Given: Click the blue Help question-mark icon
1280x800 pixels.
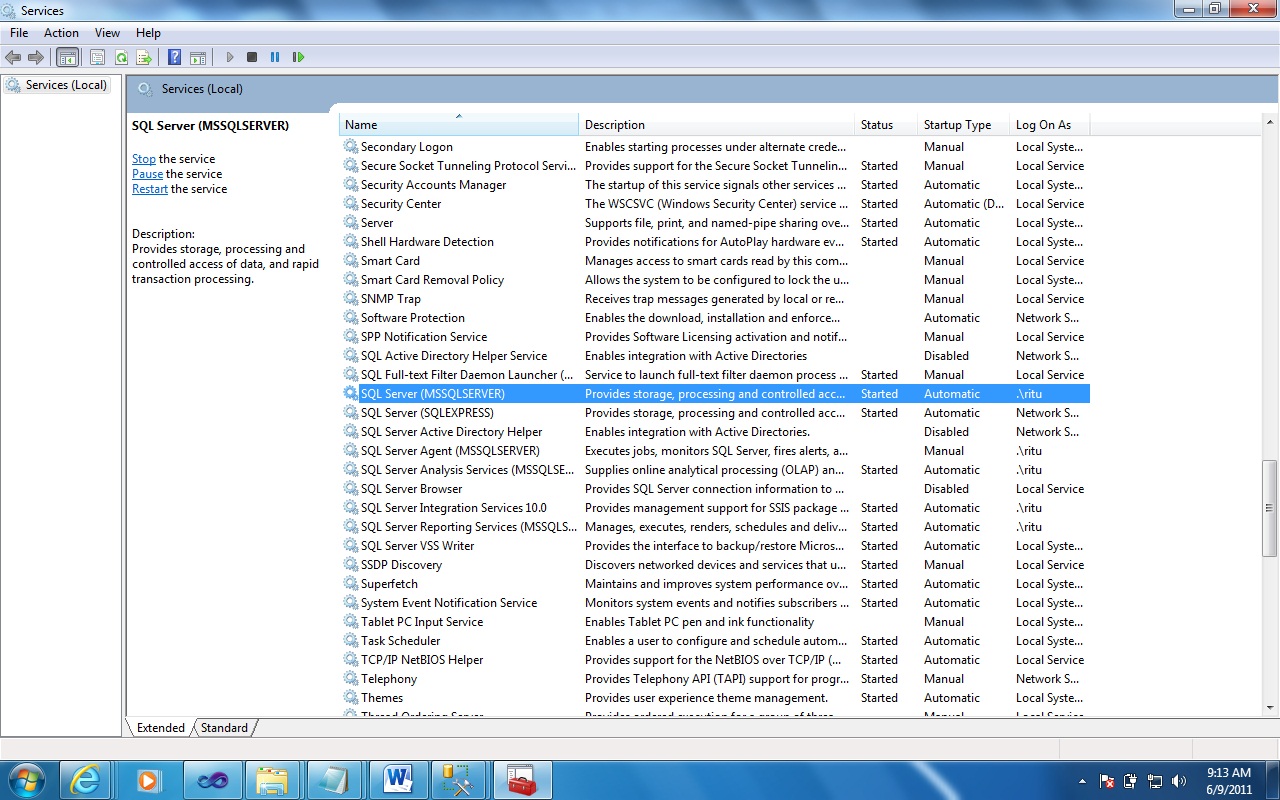Looking at the screenshot, I should point(175,57).
